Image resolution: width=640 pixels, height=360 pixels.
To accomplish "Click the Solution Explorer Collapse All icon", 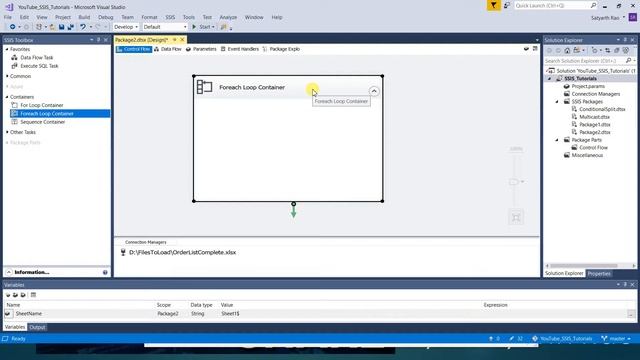I will pos(617,50).
